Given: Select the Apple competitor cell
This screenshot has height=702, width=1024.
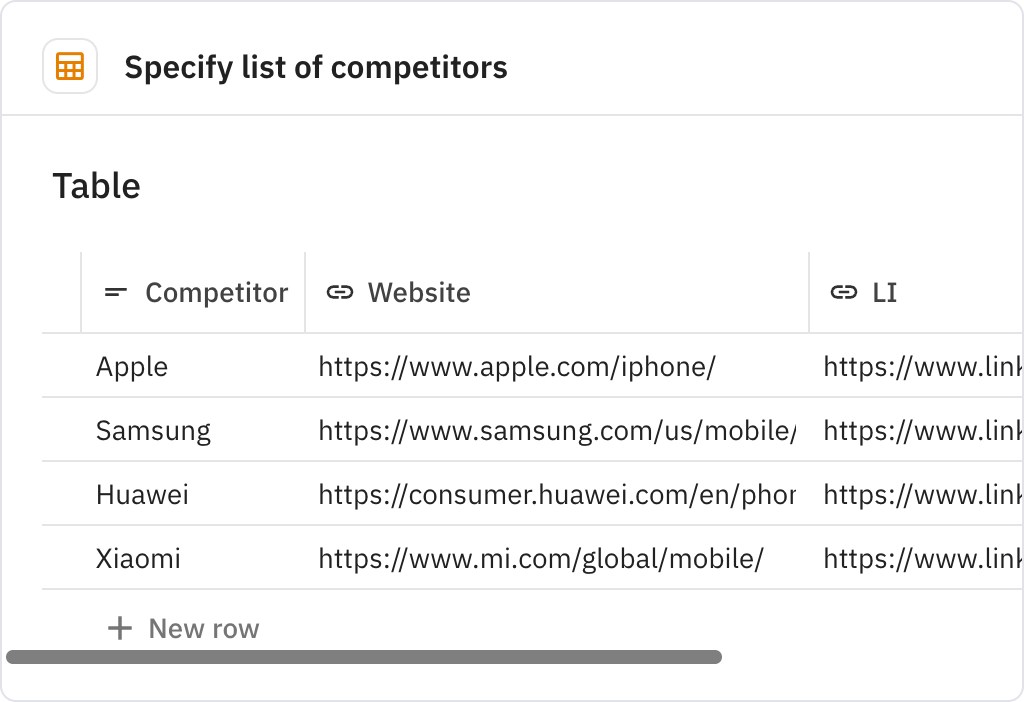Looking at the screenshot, I should [131, 366].
